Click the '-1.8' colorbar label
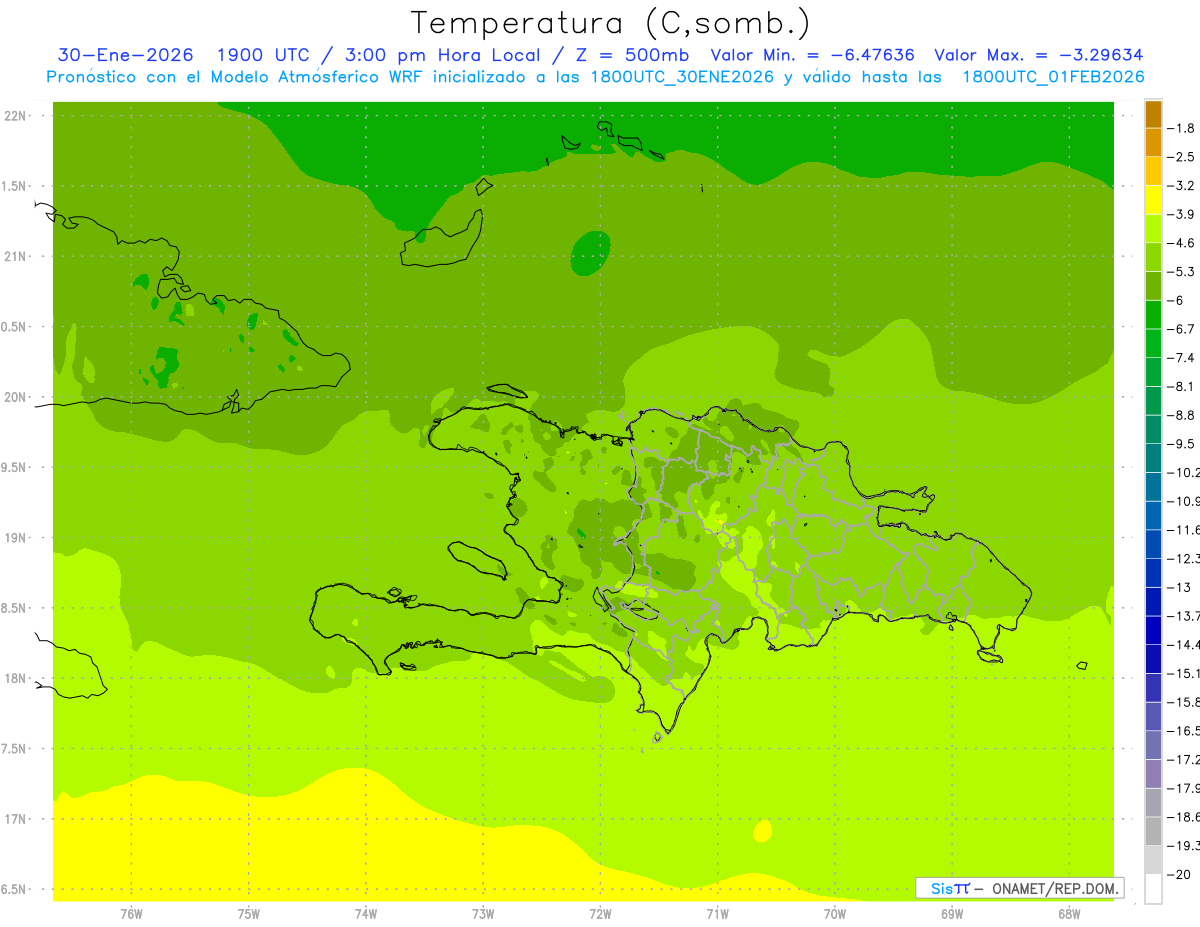 click(1182, 128)
